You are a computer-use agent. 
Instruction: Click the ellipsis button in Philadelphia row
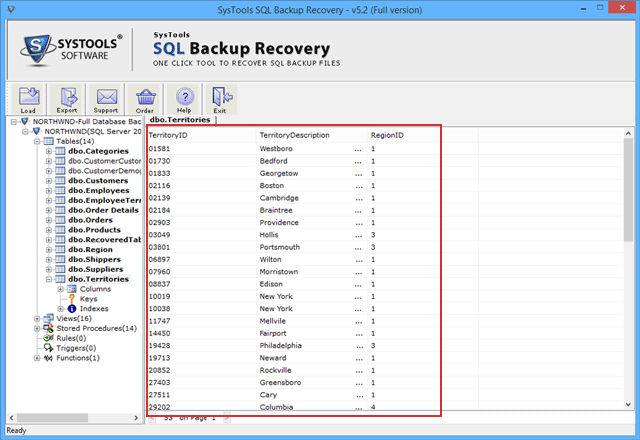(359, 346)
